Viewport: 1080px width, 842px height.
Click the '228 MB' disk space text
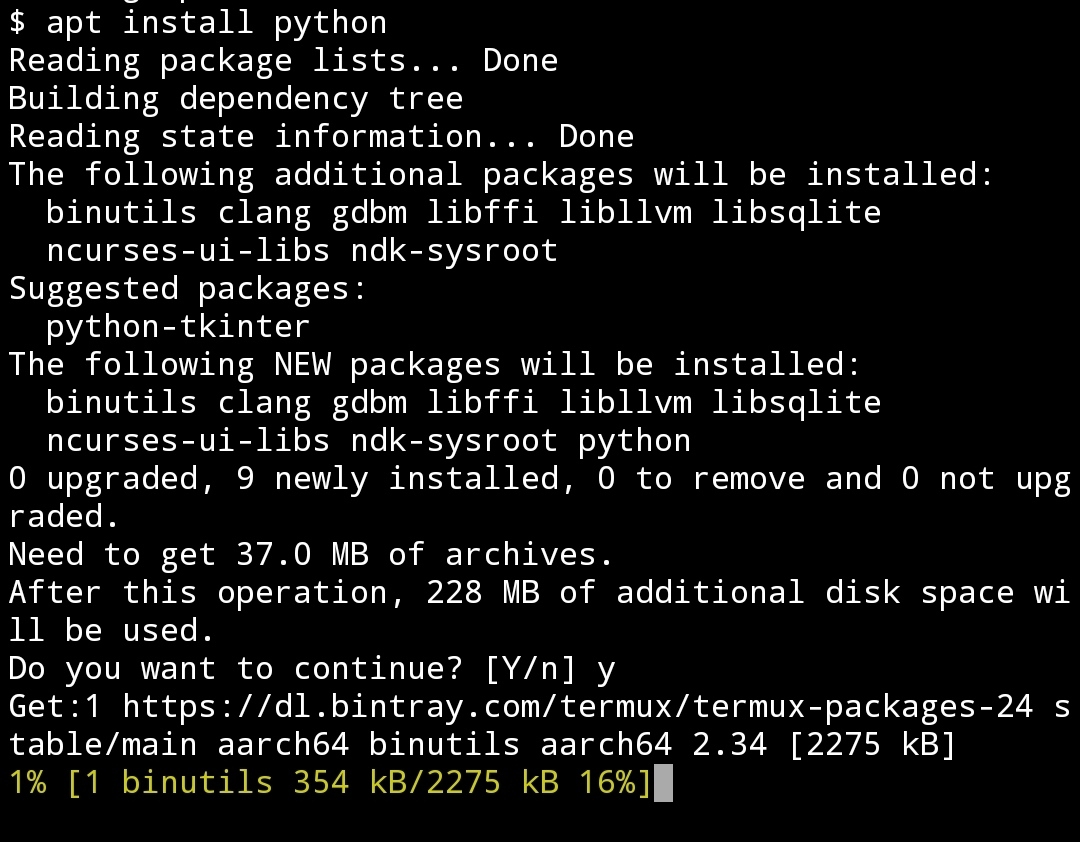click(483, 593)
